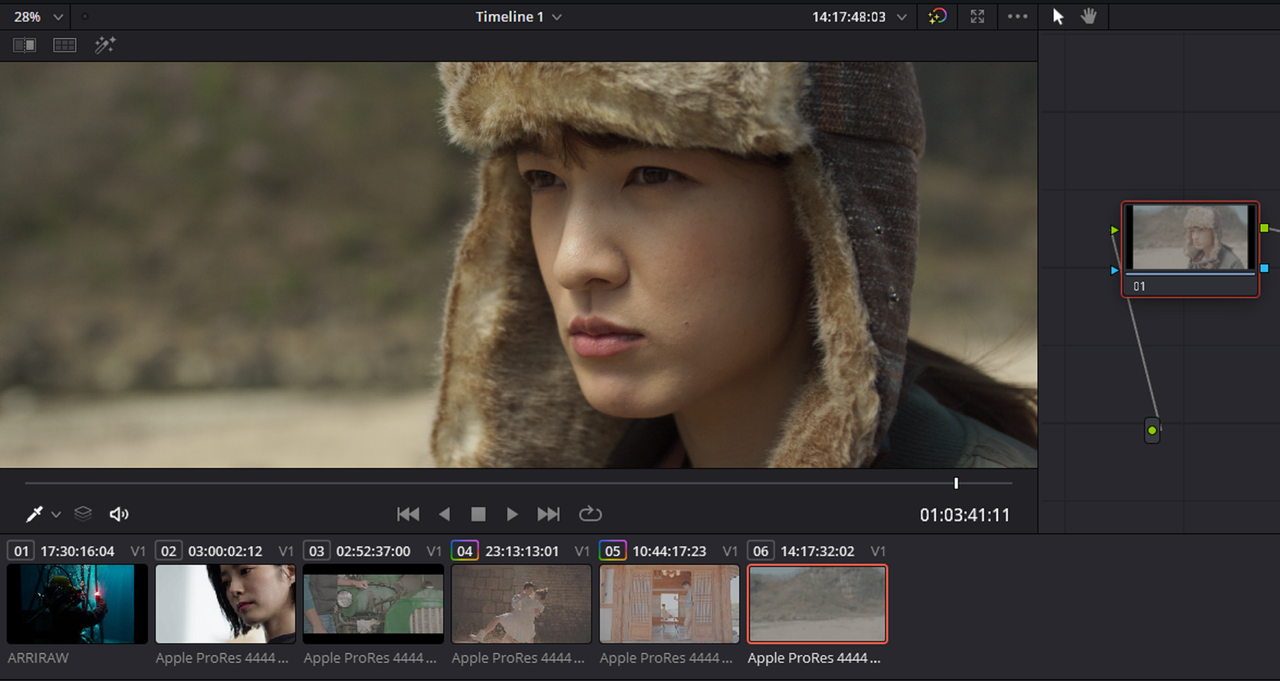Click node 01 green RGB input
1280x681 pixels.
(x=1115, y=230)
